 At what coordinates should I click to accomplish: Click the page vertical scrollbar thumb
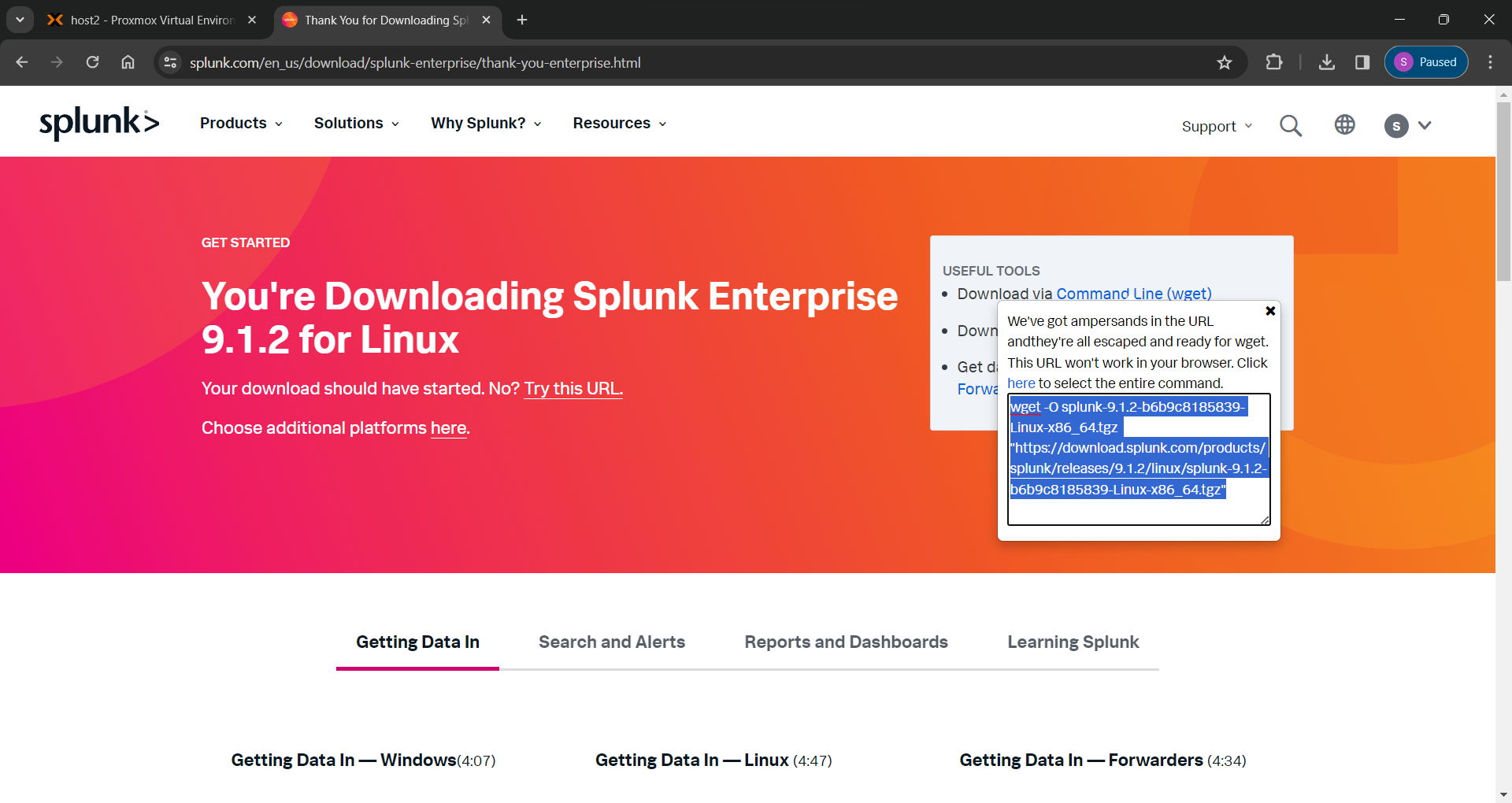tap(1503, 191)
